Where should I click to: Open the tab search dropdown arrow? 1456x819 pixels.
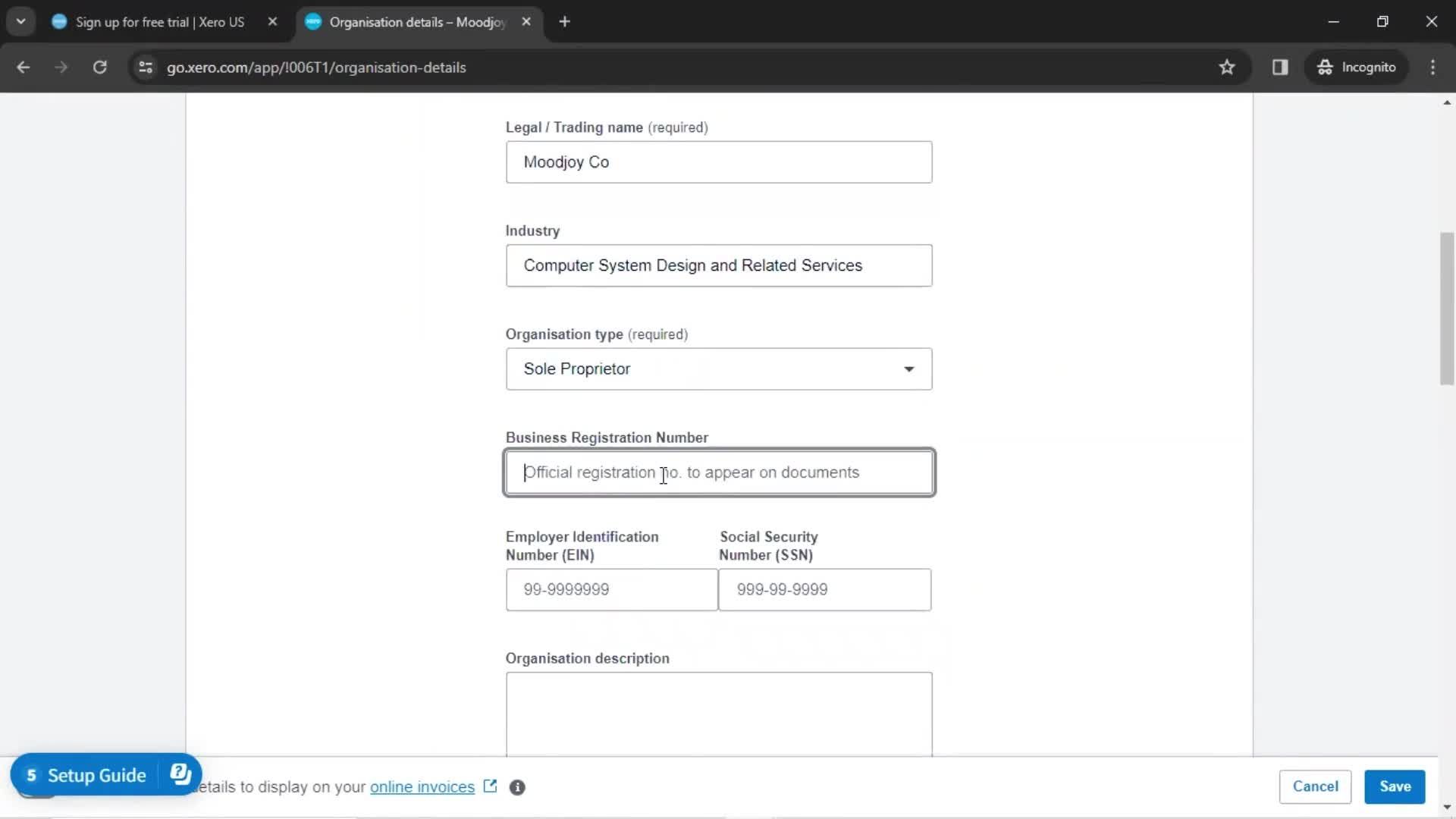pos(21,22)
